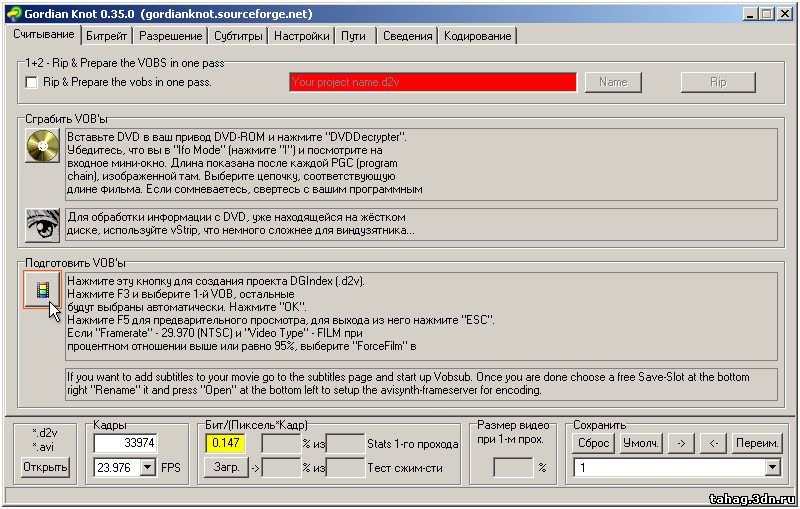Click the DGIndex instructions text box
800x509 pixels.
pyautogui.click(x=421, y=316)
